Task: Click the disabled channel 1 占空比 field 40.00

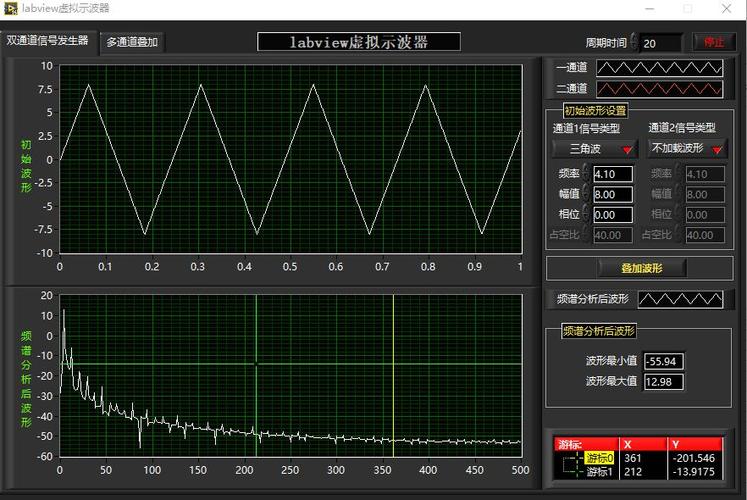Action: click(613, 235)
